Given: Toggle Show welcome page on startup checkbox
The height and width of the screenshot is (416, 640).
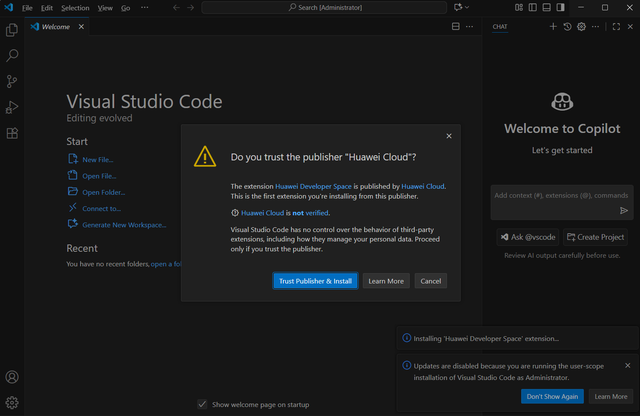Looking at the screenshot, I should click(x=202, y=405).
